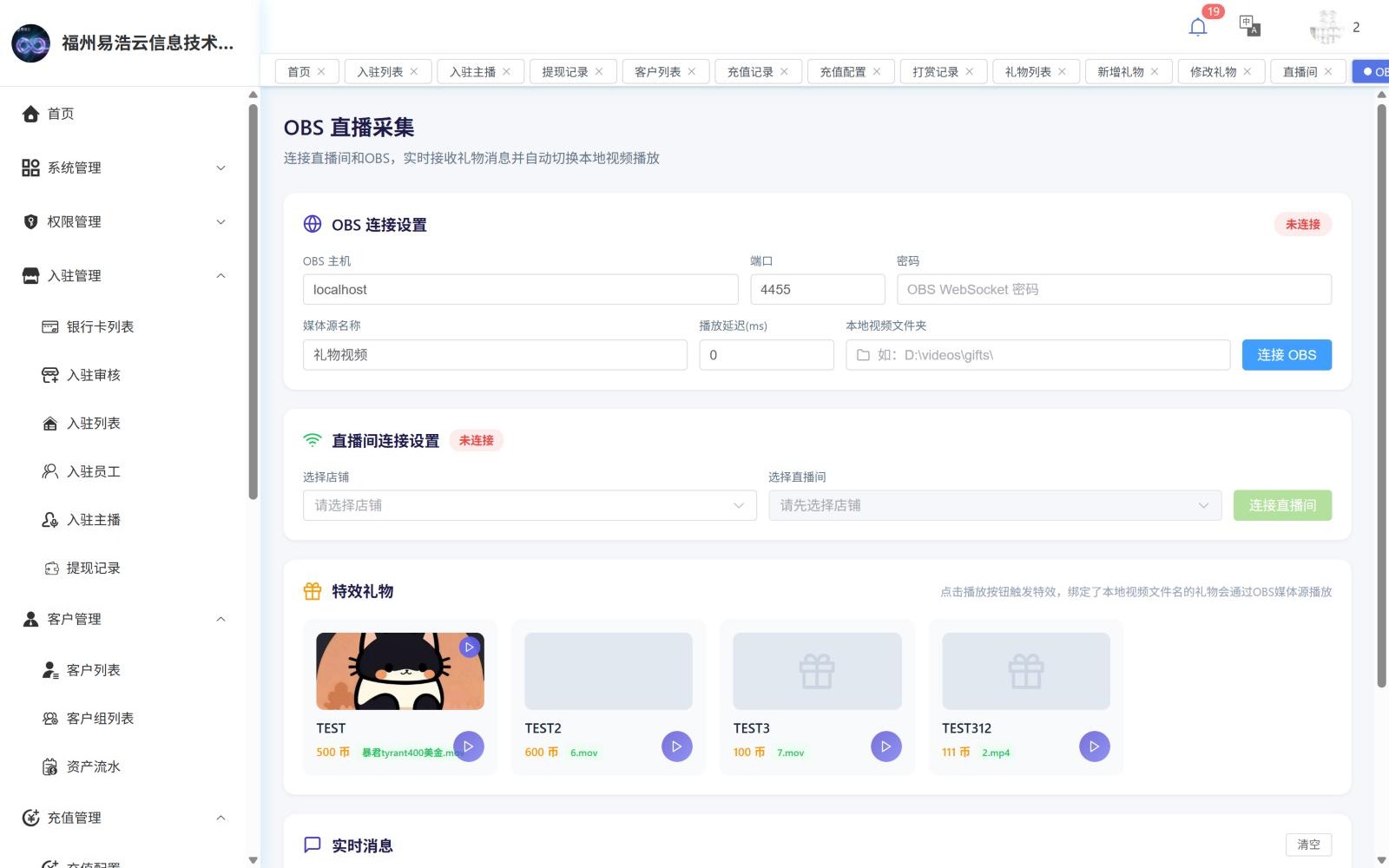This screenshot has height=868, width=1389.
Task: Expand the 权限管理 menu
Action: (x=124, y=221)
